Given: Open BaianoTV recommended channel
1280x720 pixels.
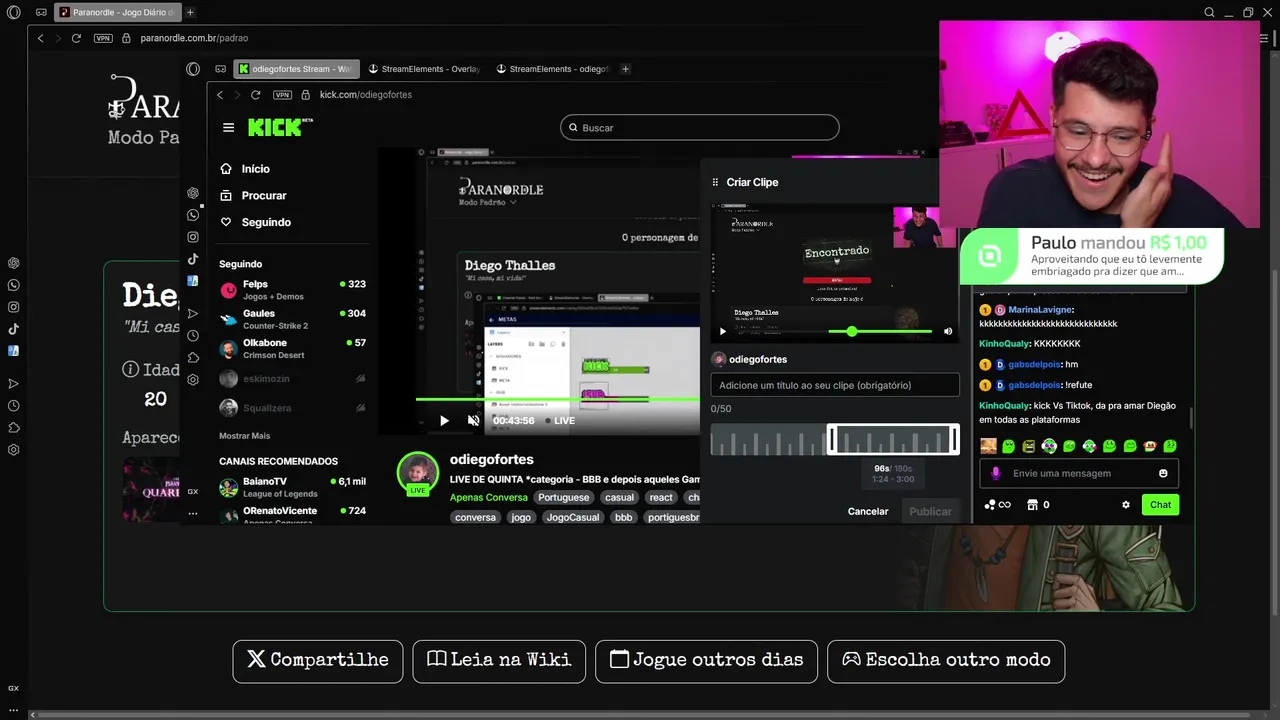Looking at the screenshot, I should 292,487.
